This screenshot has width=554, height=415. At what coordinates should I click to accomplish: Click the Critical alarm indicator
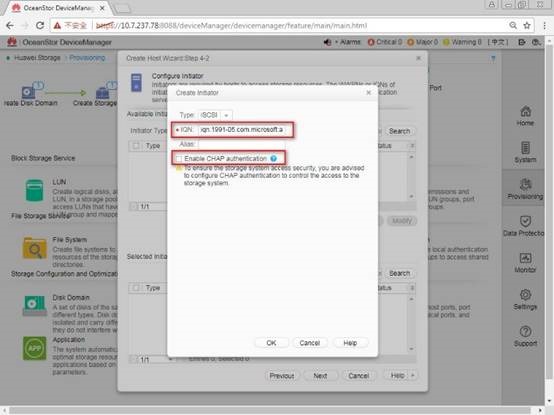pos(385,42)
